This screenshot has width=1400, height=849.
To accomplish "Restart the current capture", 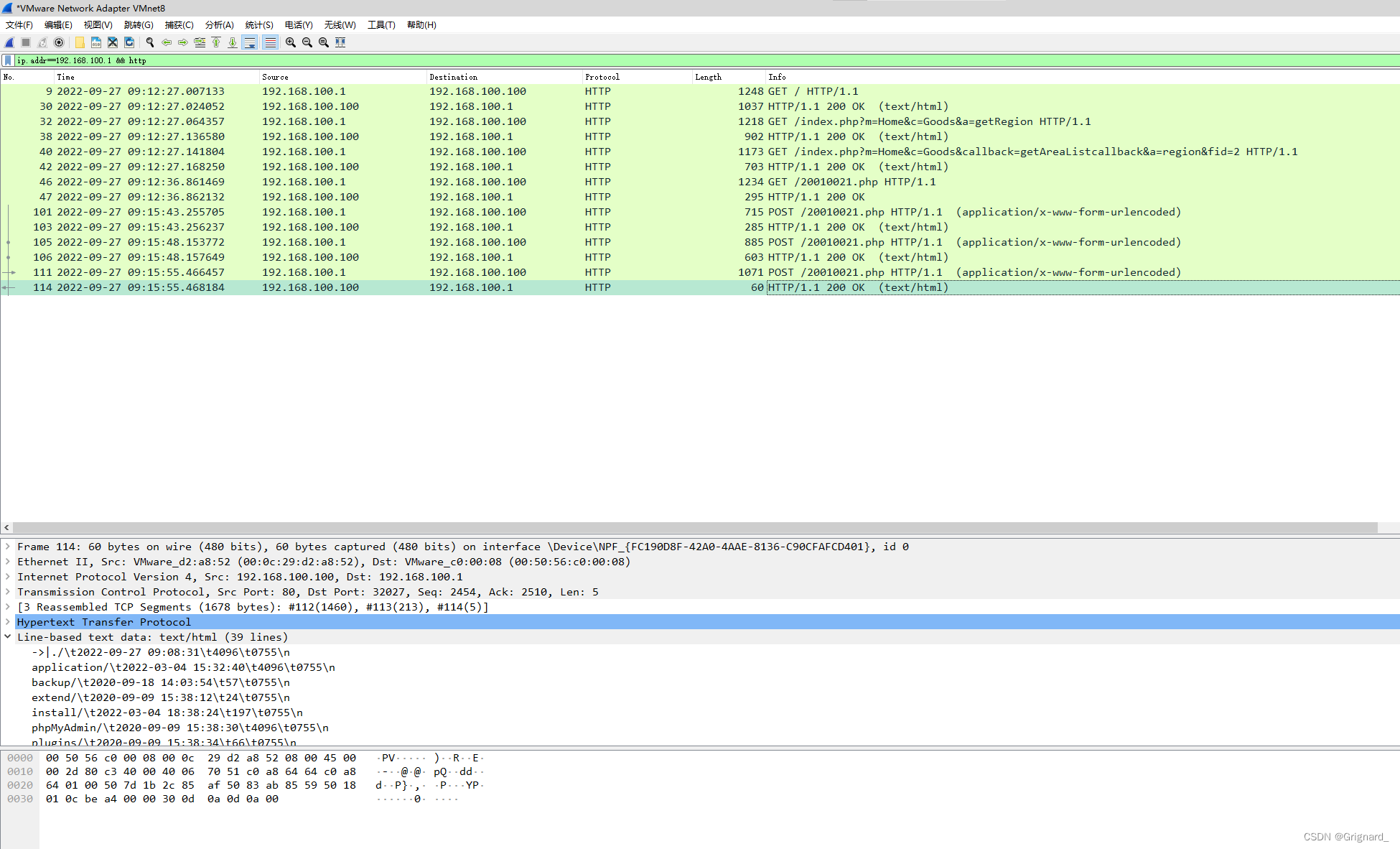I will [x=42, y=42].
